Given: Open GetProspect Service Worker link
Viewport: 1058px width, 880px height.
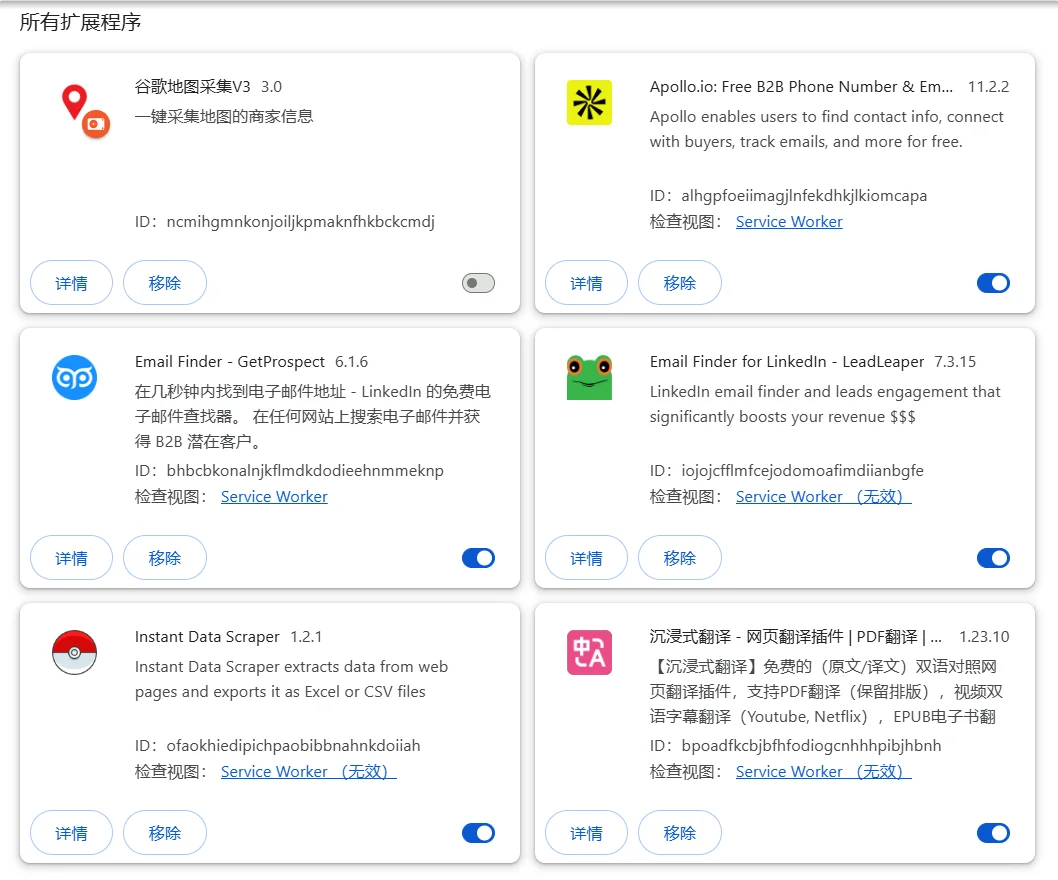Looking at the screenshot, I should (274, 497).
